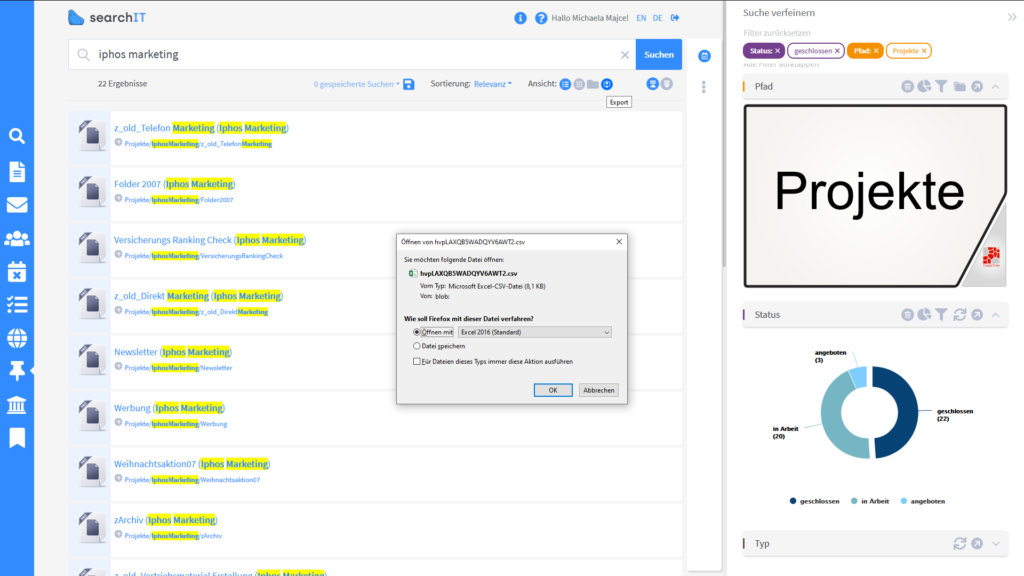1024x576 pixels.
Task: Switch language to EN
Action: [x=641, y=18]
